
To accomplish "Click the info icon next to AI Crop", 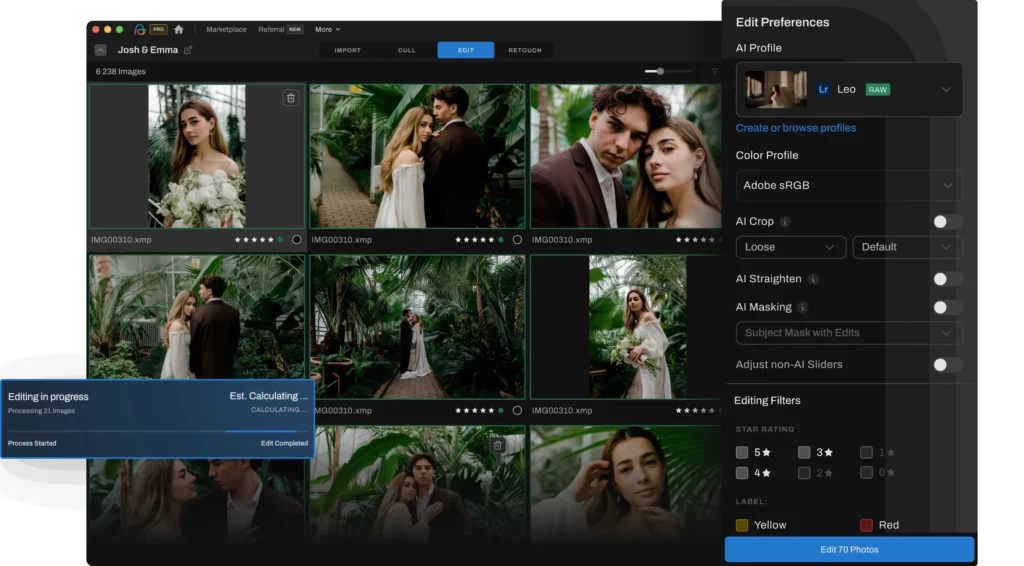I will (785, 222).
